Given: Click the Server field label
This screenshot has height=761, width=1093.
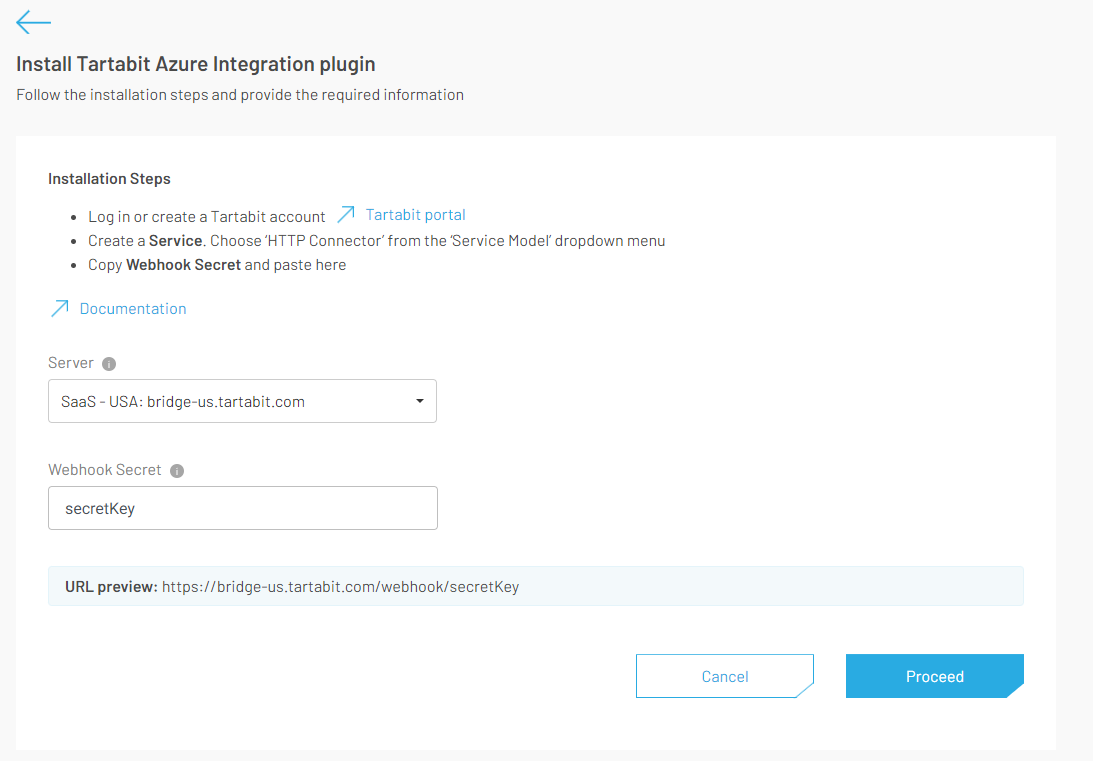Looking at the screenshot, I should click(x=71, y=363).
